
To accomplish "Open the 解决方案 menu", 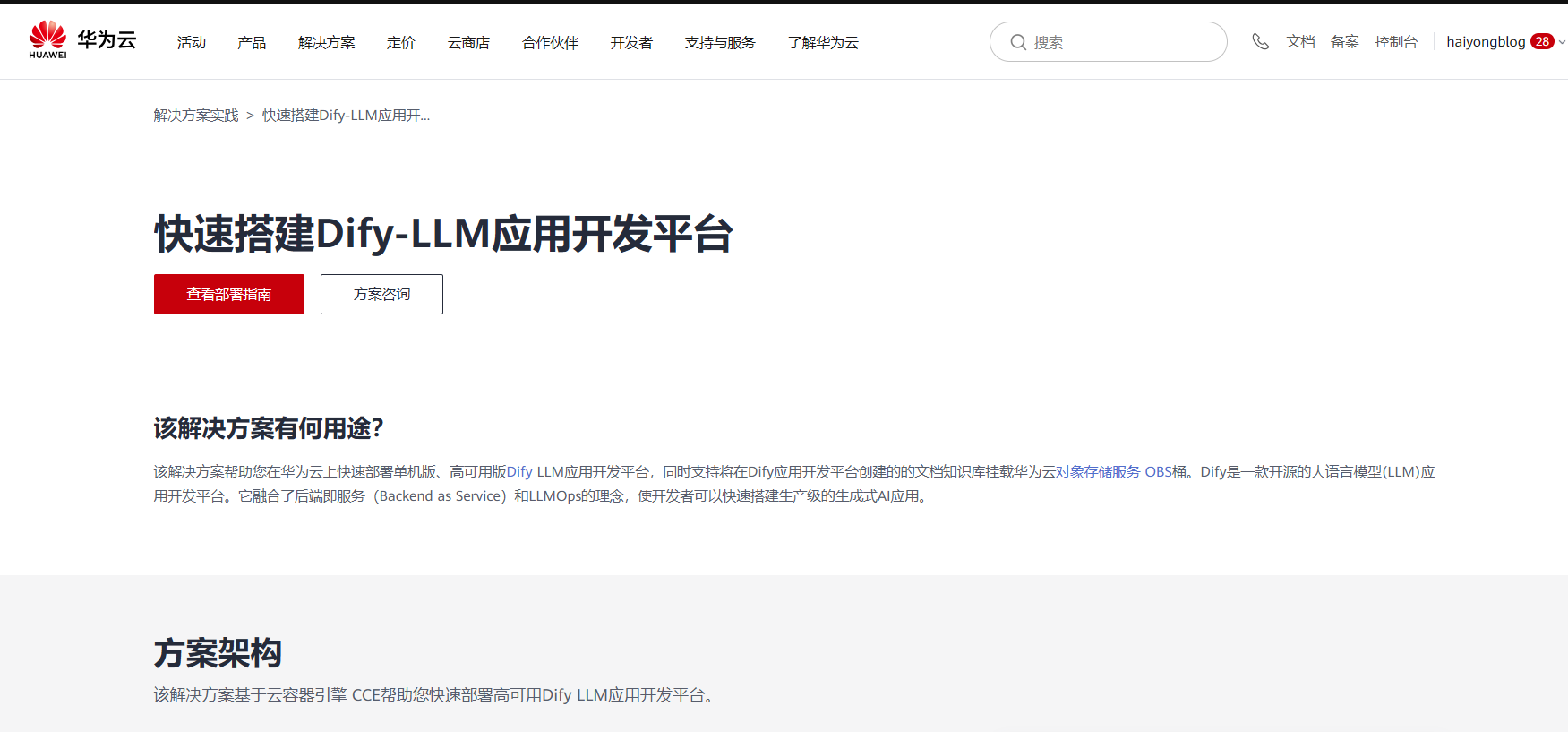I will [x=327, y=42].
